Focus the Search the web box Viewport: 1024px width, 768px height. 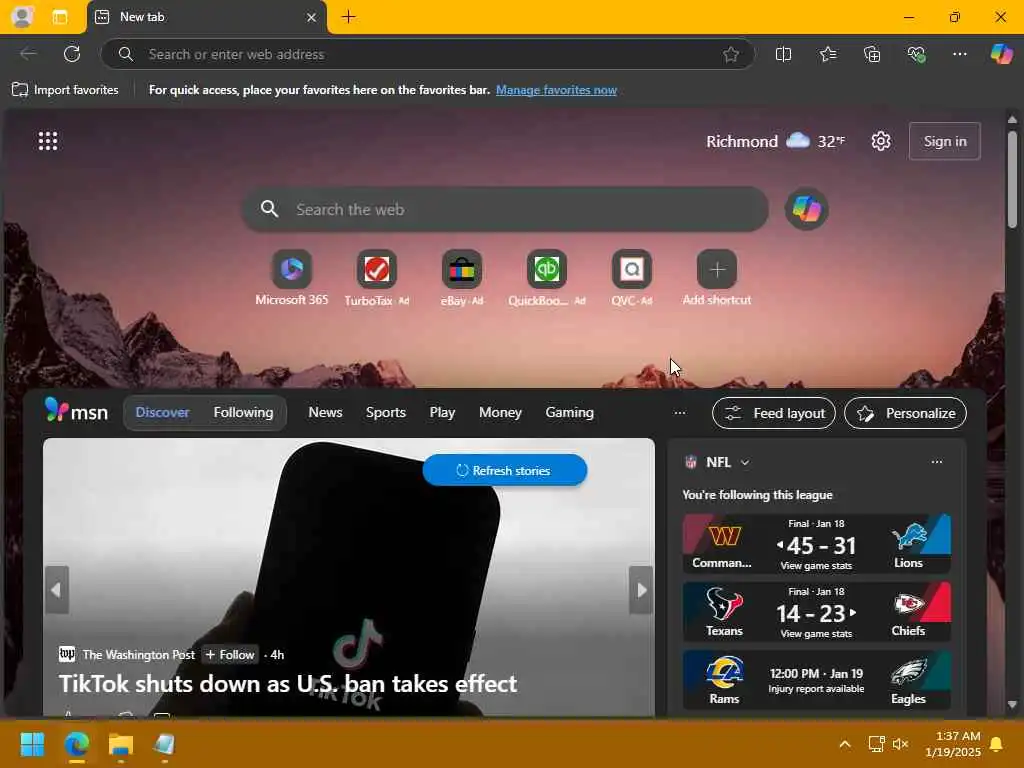pos(505,210)
